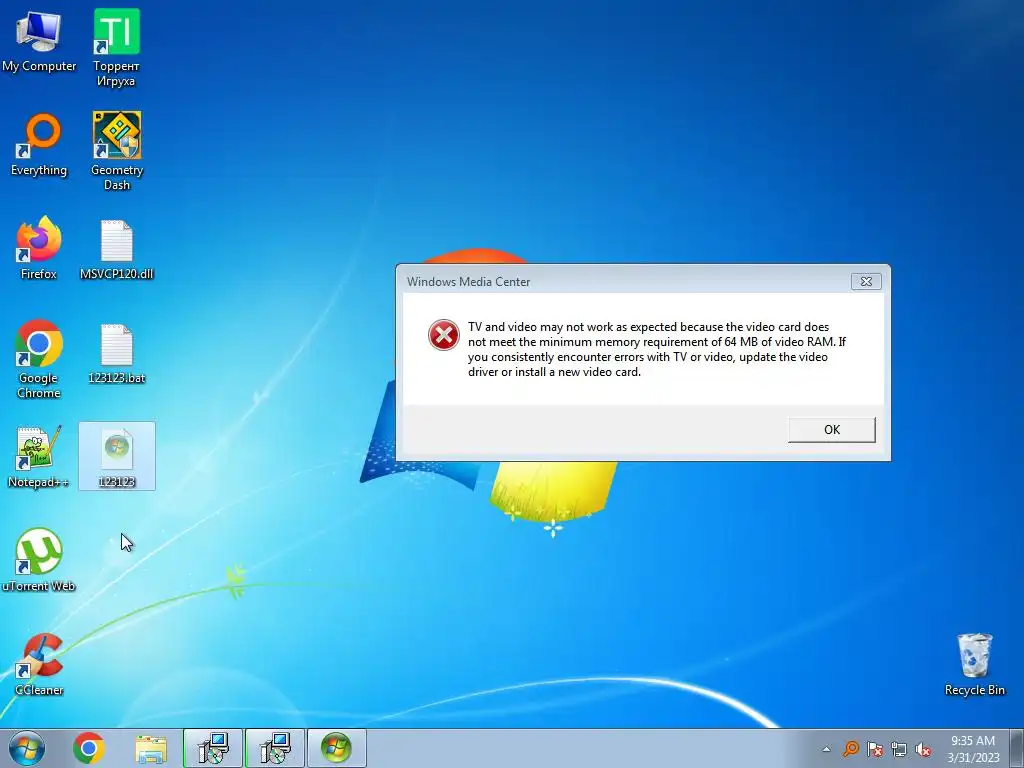Switch to Windows Media Center taskbar button
The width and height of the screenshot is (1024, 768).
point(336,748)
